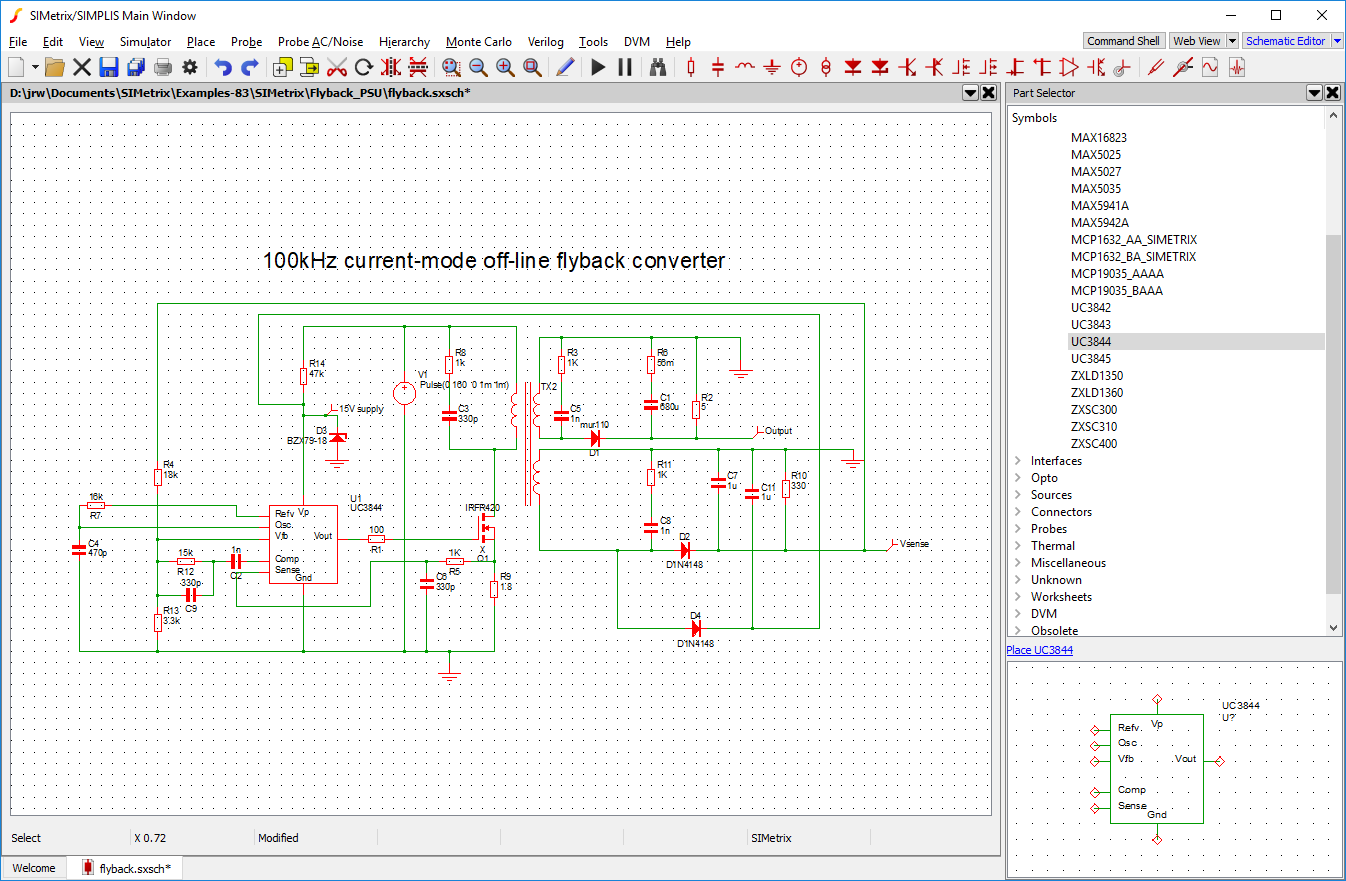Open the Monte Carlo menu

(x=478, y=42)
